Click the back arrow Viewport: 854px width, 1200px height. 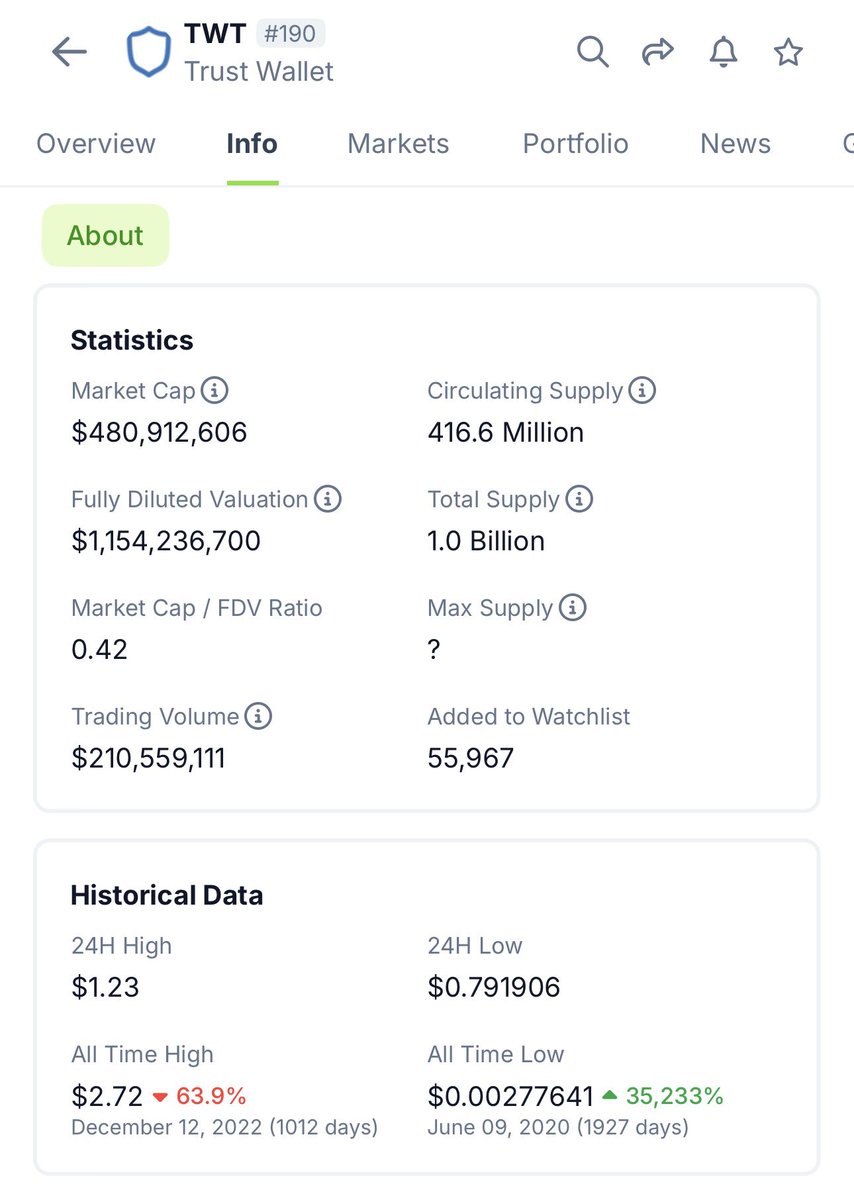(x=68, y=51)
